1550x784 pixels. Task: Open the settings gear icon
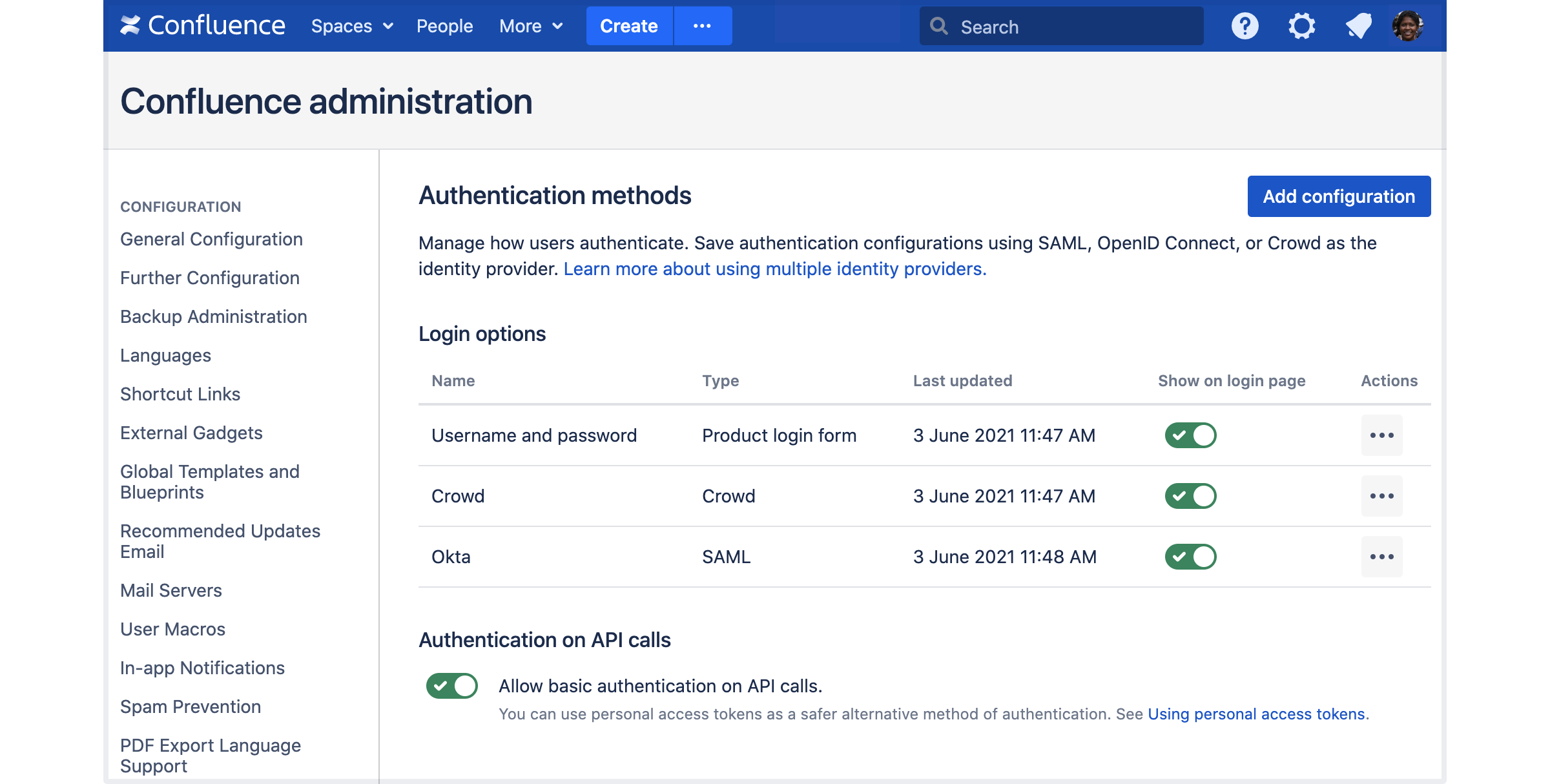1301,26
